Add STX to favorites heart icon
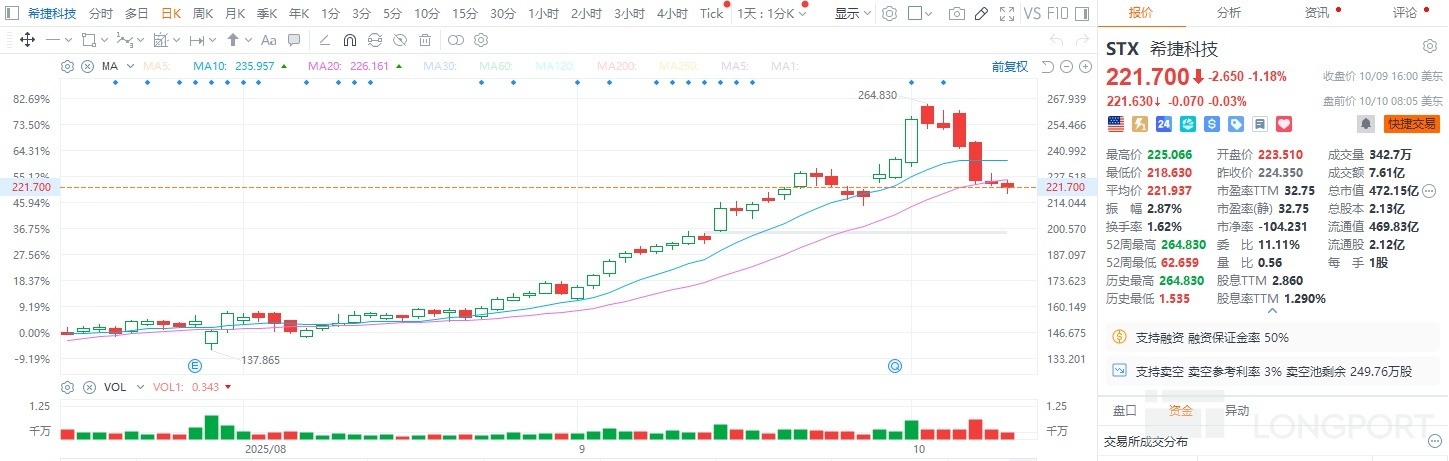 point(1284,124)
